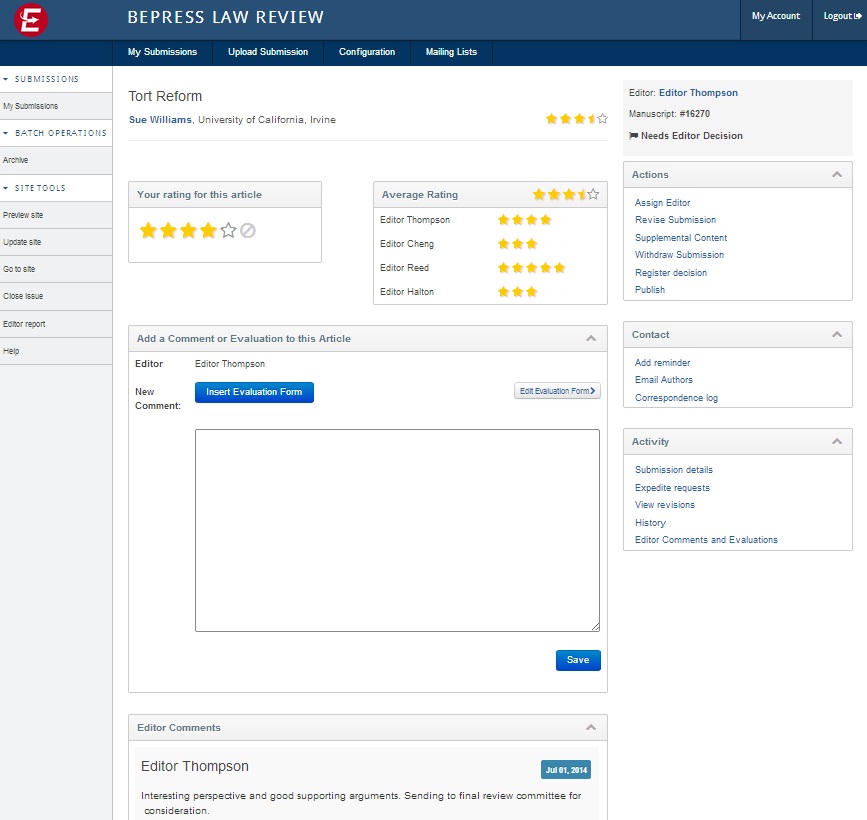Click the Needs Editor Decision flag icon
The width and height of the screenshot is (867, 820).
633,136
